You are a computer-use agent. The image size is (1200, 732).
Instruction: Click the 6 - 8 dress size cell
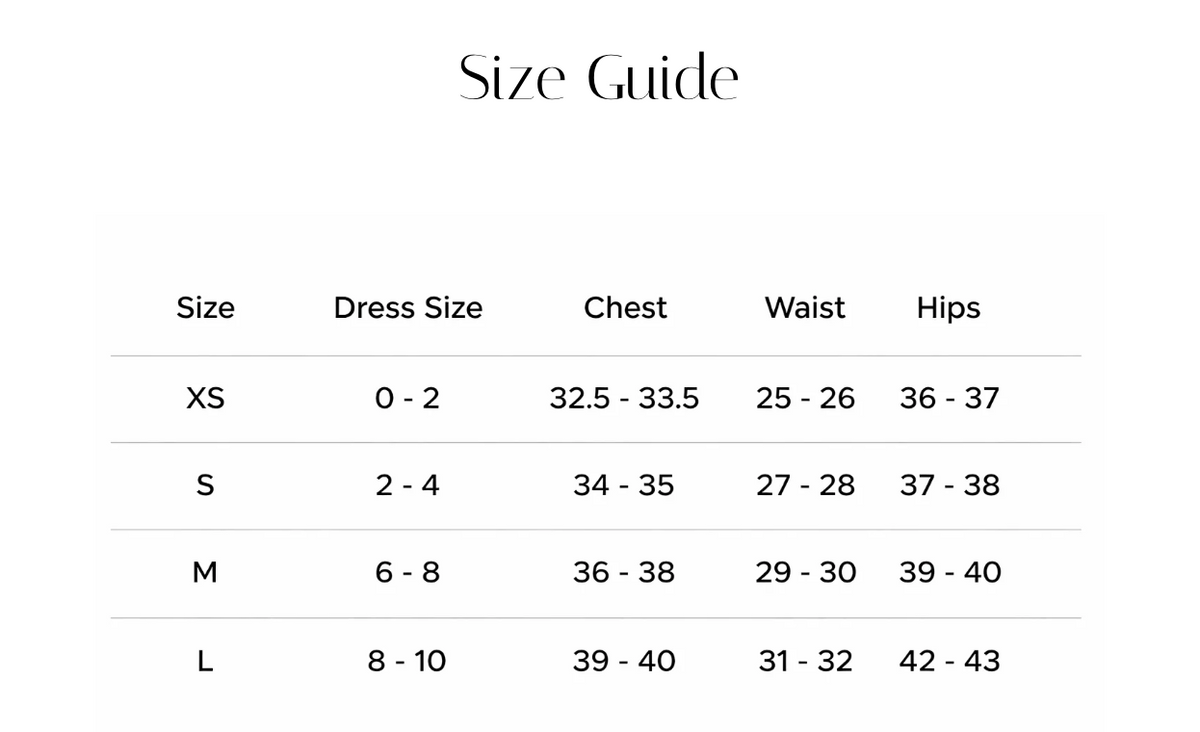[x=407, y=572]
